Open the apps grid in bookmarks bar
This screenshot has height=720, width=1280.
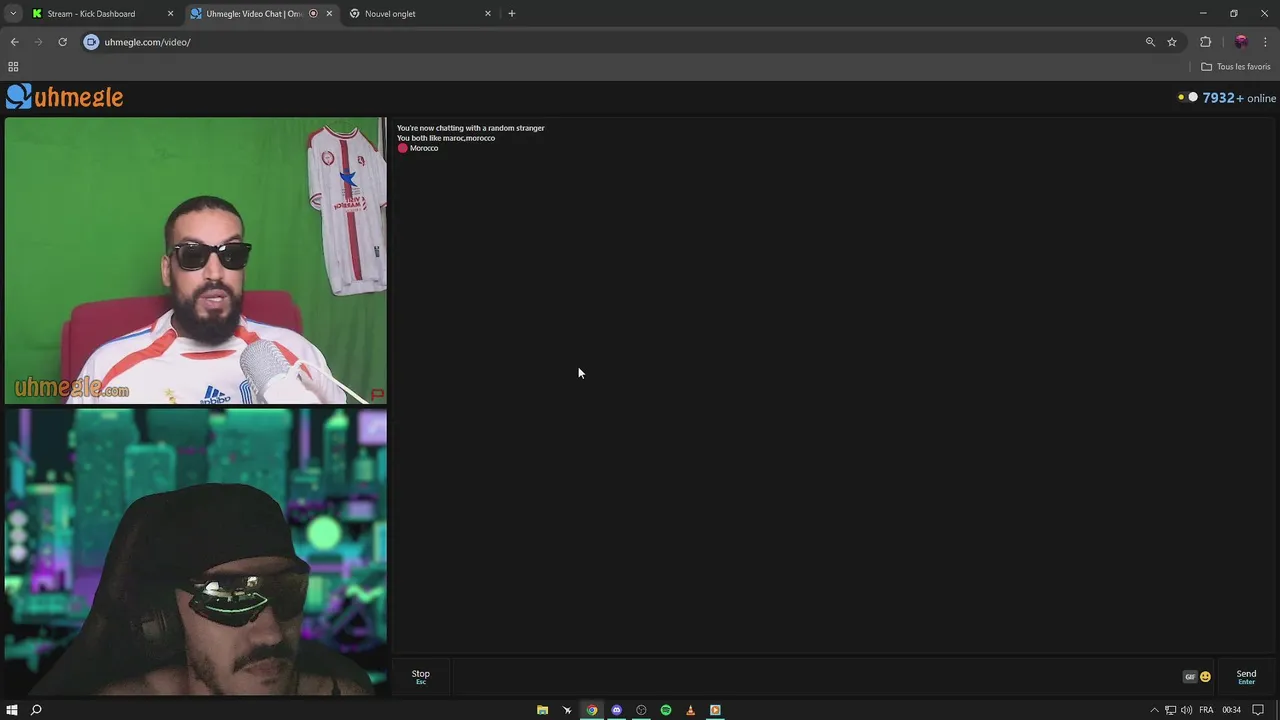13,67
